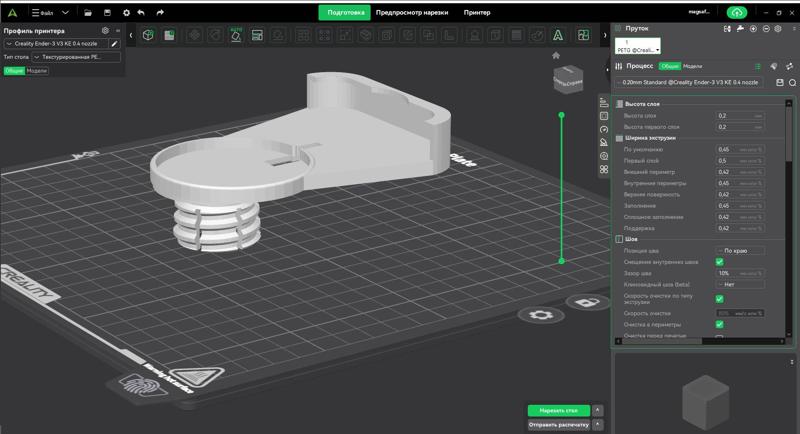This screenshot has width=800, height=434.
Task: Switch to 'Предпросмотр нарезки' tab
Action: (412, 13)
